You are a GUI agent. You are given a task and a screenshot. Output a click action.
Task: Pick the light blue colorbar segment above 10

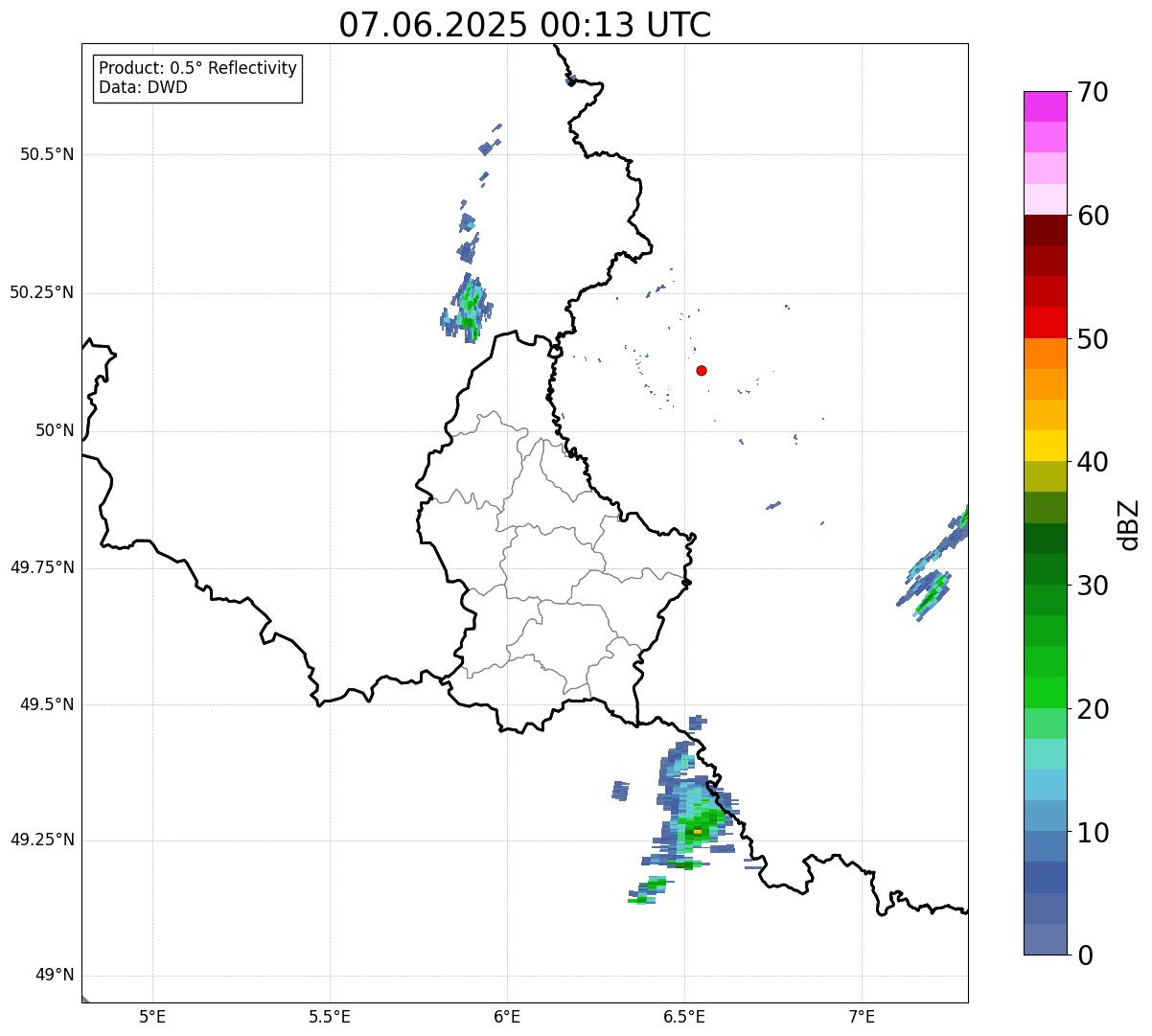[x=1046, y=785]
